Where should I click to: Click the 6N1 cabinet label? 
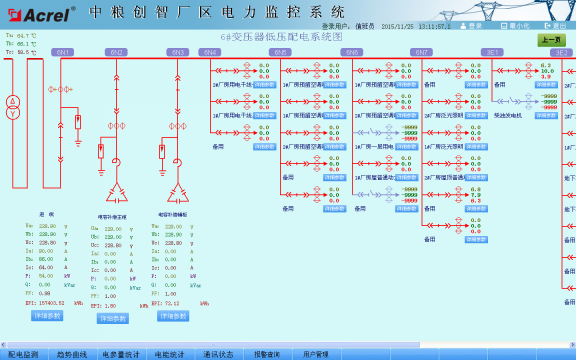[x=62, y=53]
